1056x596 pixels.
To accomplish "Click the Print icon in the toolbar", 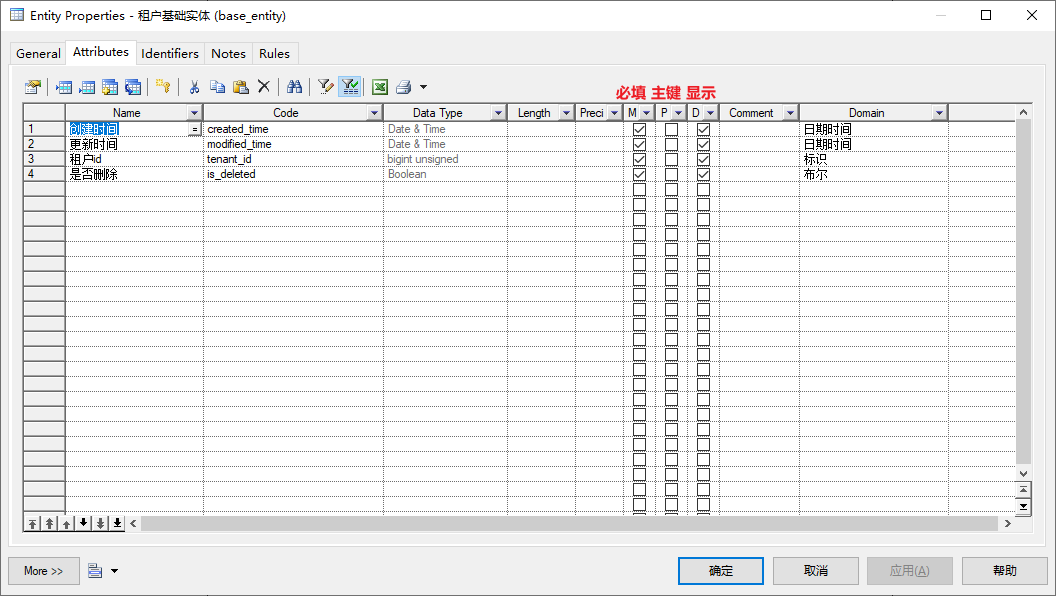I will point(403,87).
